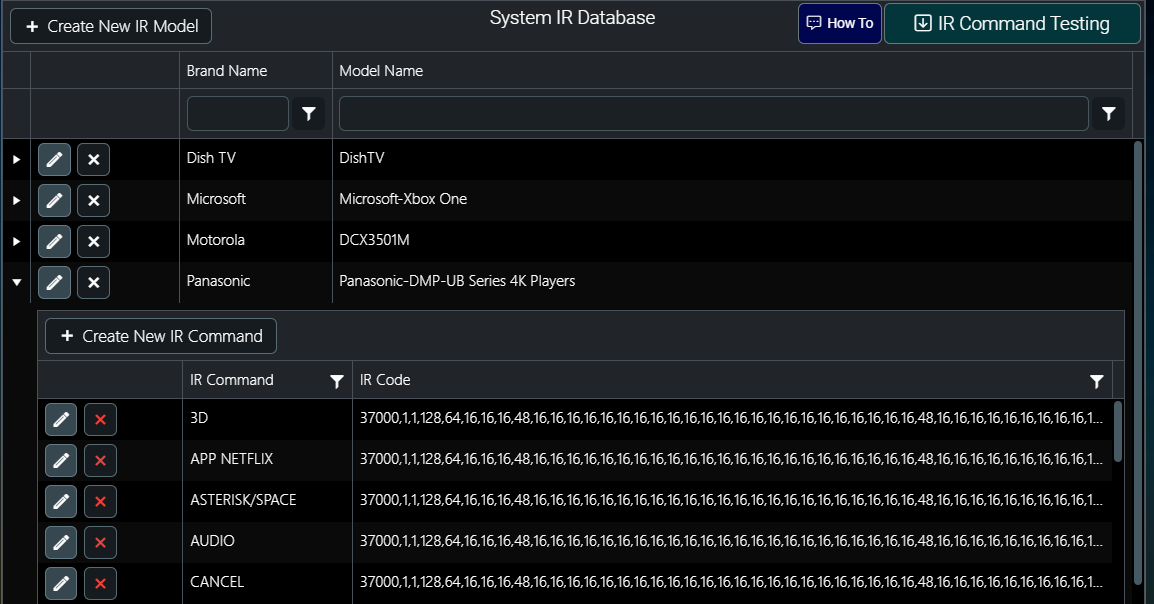
Task: Open the How To help
Action: [840, 24]
